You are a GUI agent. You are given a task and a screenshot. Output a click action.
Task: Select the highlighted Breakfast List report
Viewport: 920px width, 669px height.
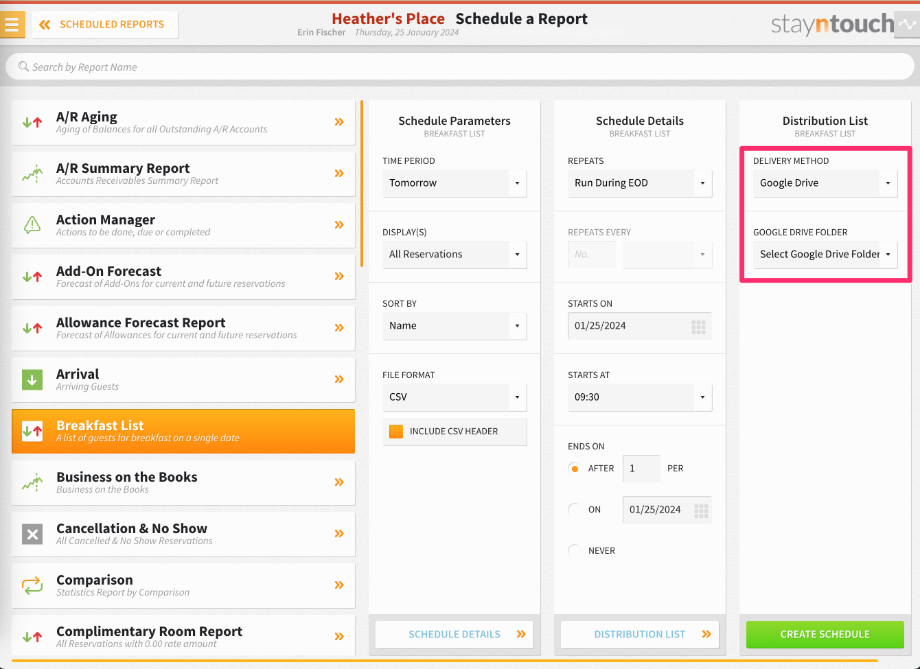pos(183,431)
